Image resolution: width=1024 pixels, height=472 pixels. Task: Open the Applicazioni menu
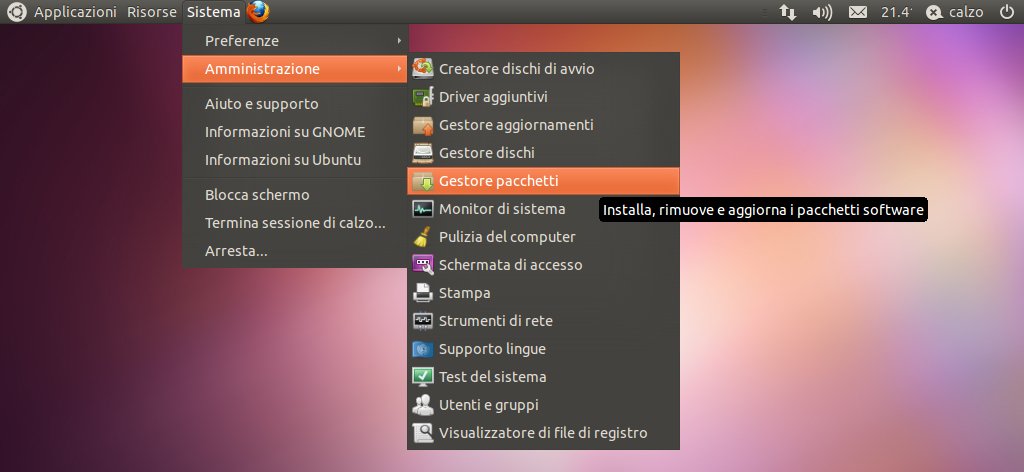77,12
